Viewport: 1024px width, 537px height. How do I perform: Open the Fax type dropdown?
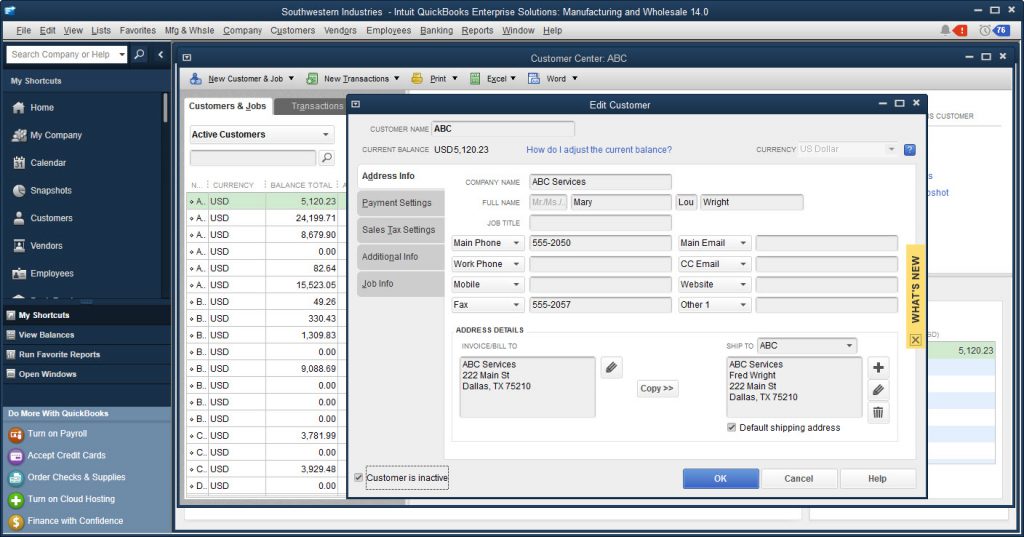pyautogui.click(x=488, y=305)
